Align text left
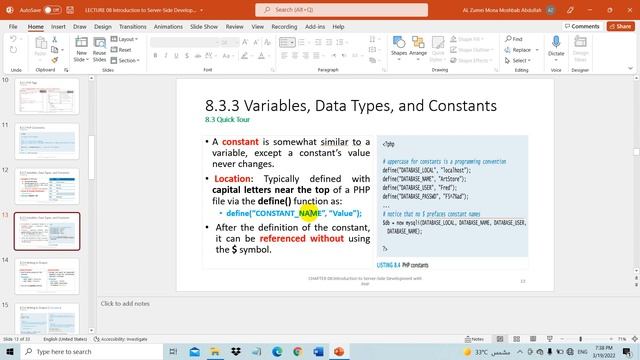 tap(284, 56)
